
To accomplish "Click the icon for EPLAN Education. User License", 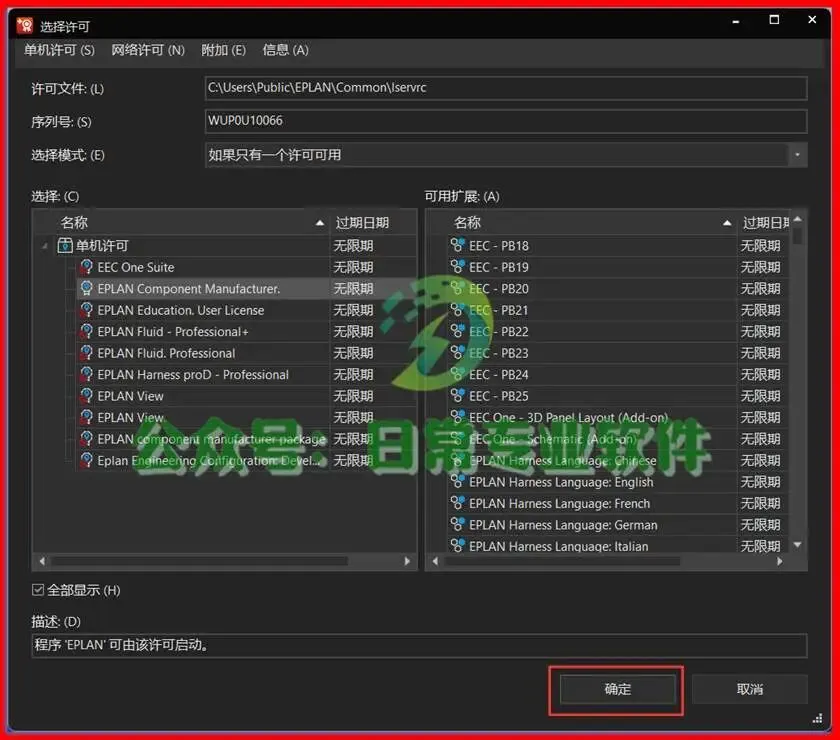I will 86,310.
